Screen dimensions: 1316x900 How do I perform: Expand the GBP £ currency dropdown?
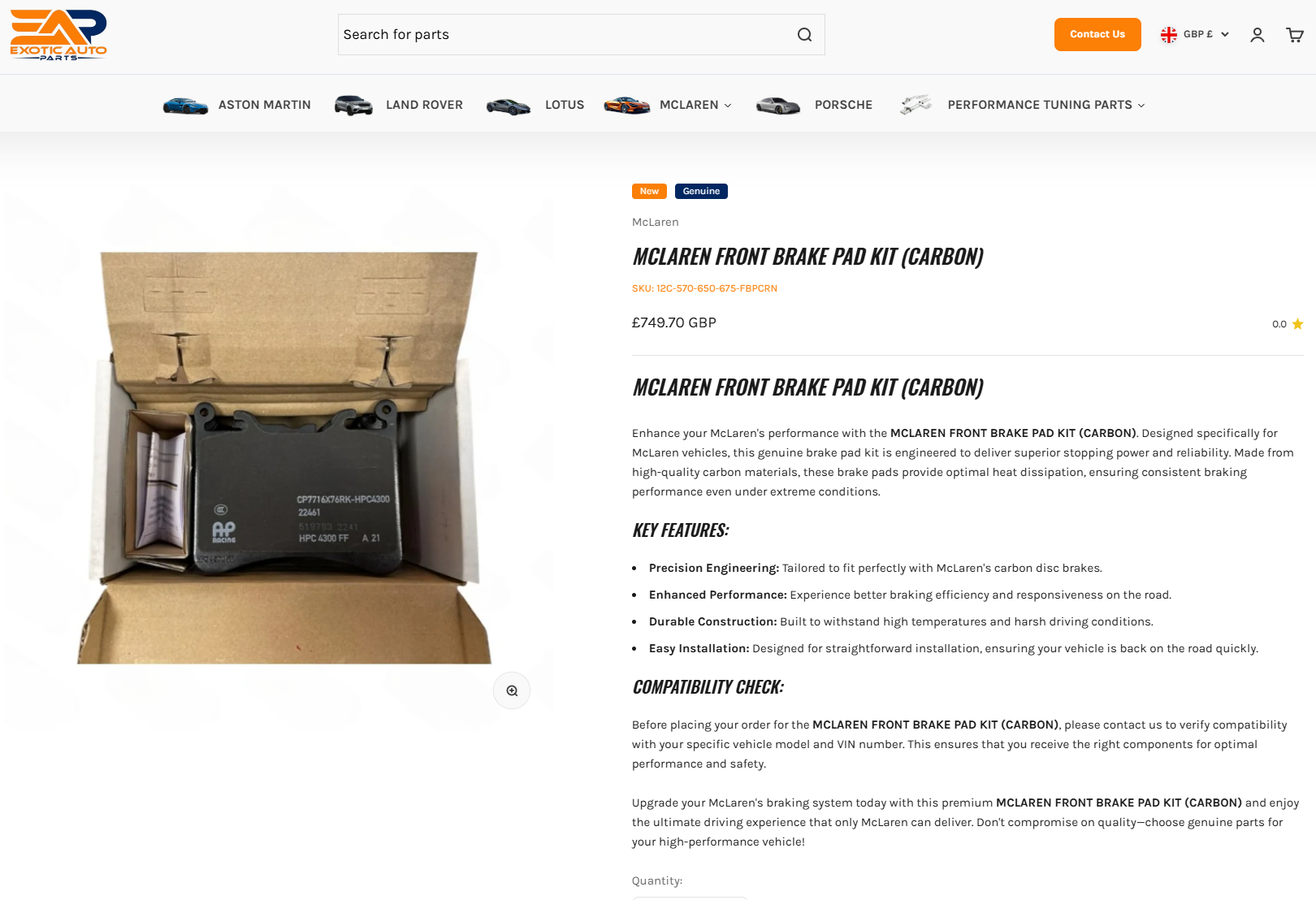[1195, 34]
